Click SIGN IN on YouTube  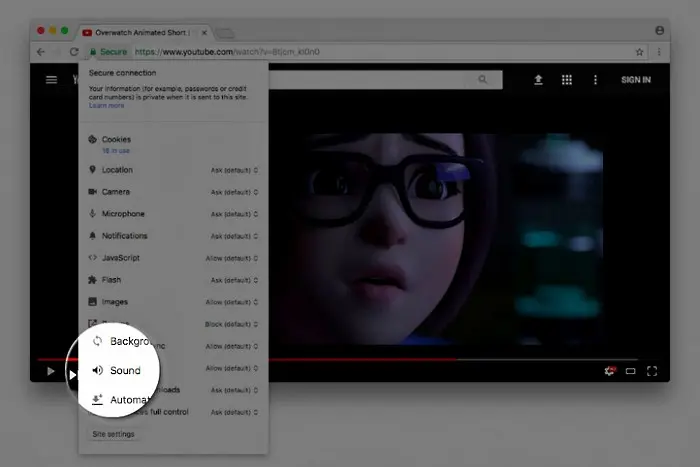(636, 80)
